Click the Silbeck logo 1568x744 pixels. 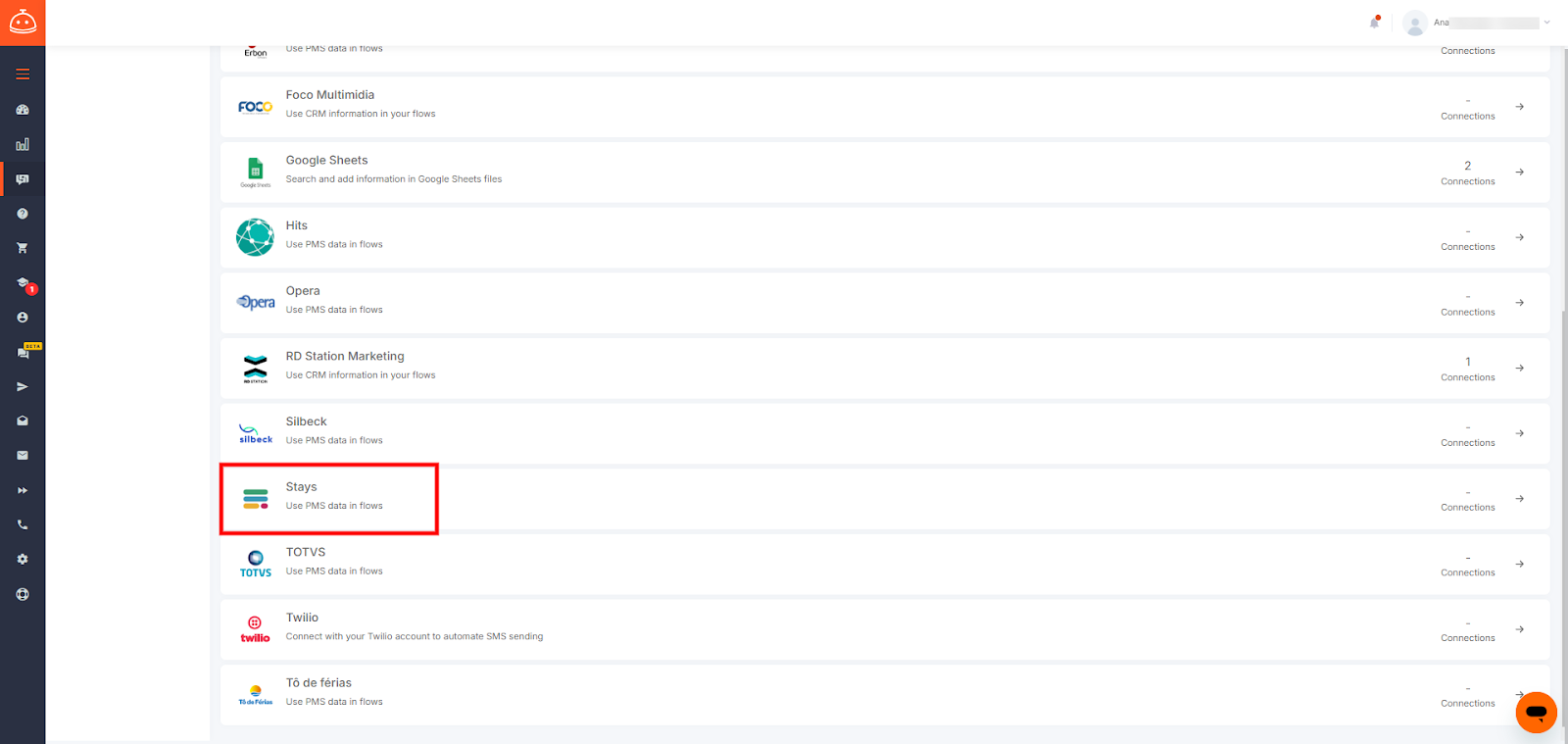tap(256, 433)
